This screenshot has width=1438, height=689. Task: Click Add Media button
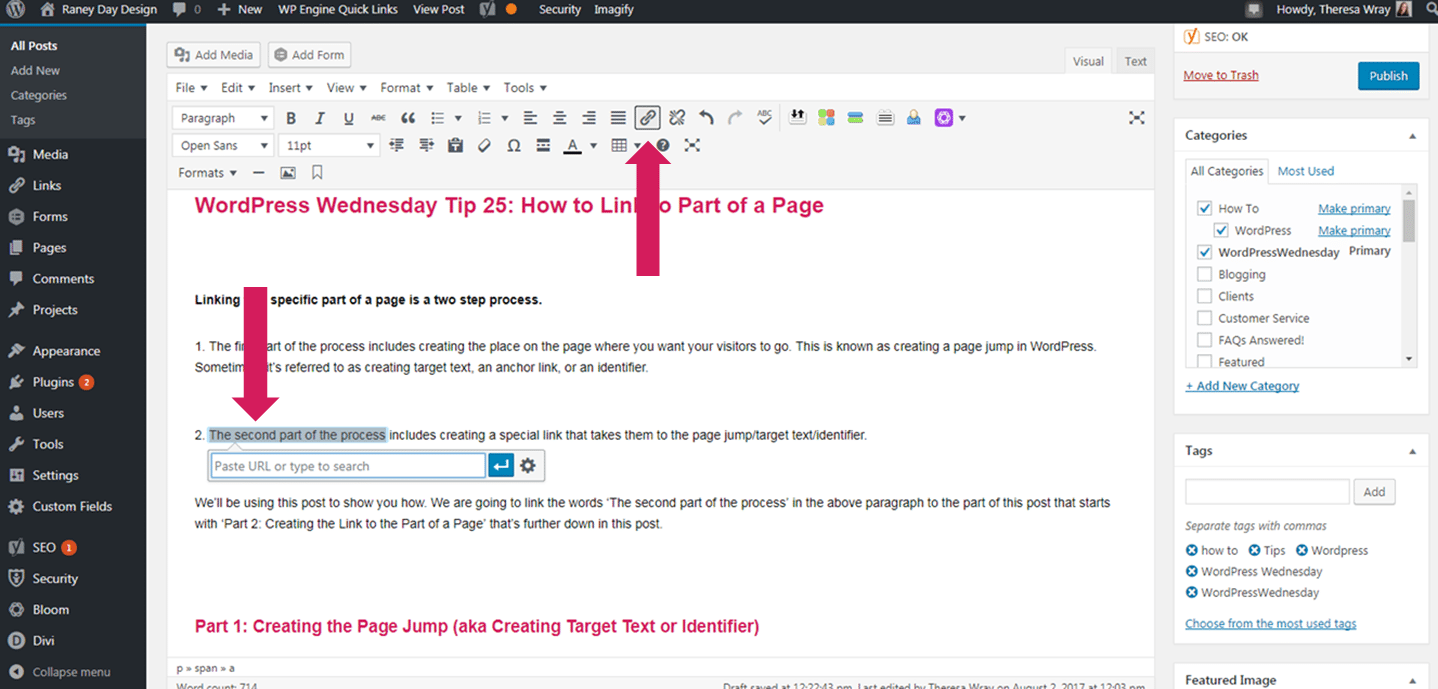[x=215, y=55]
